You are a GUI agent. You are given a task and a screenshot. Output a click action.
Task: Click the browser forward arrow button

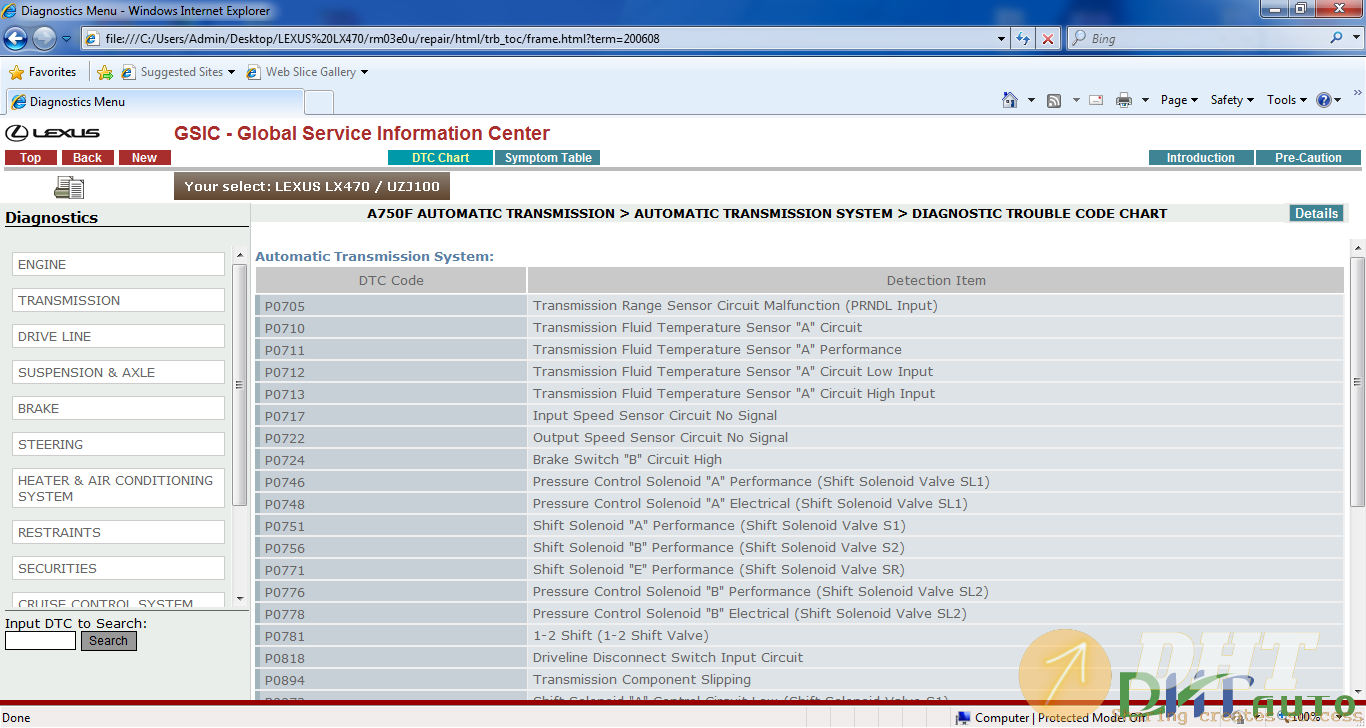tap(44, 39)
